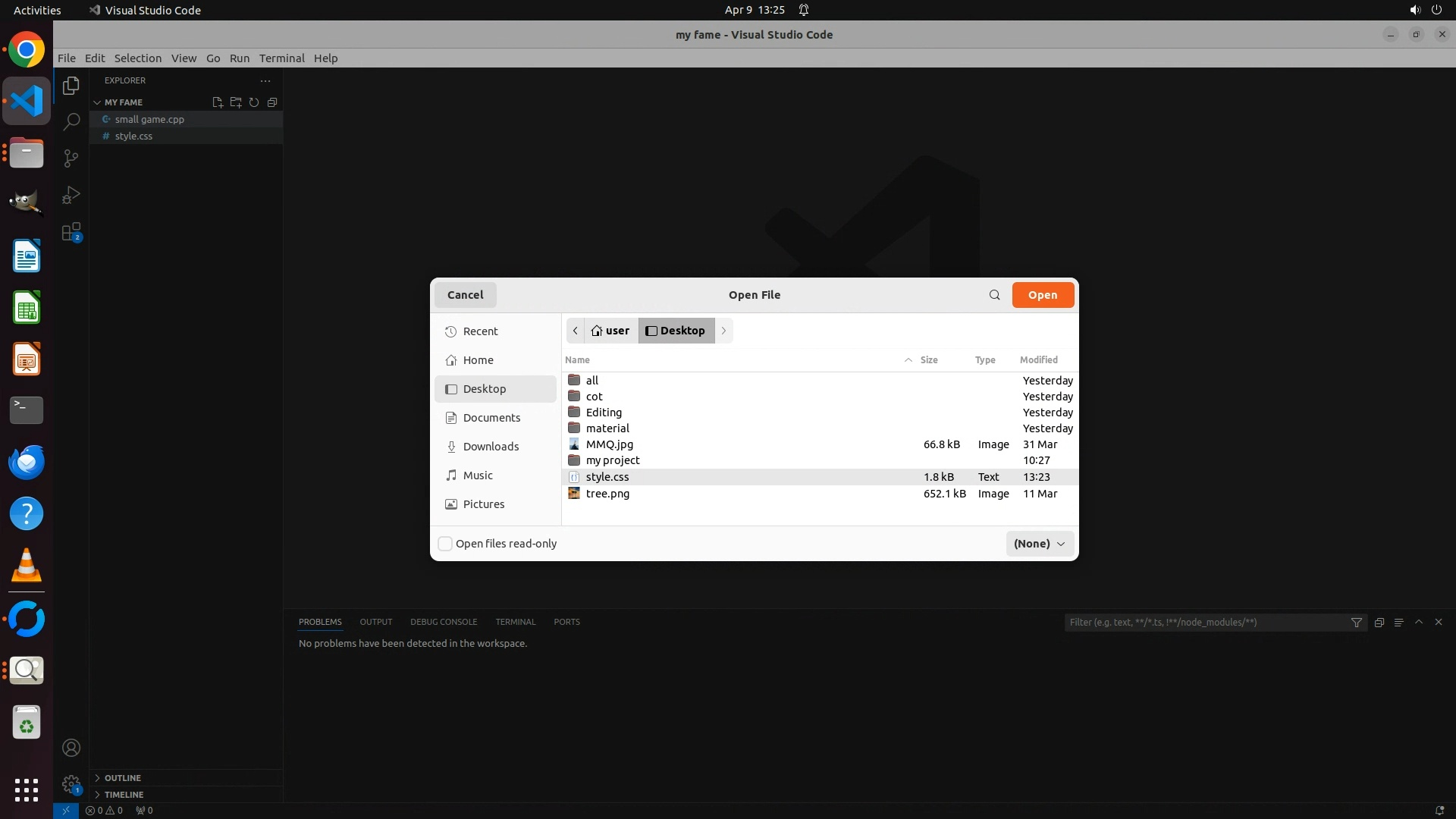Screen dimensions: 1456x819
Task: Expand the TIMELINE section
Action: [124, 795]
